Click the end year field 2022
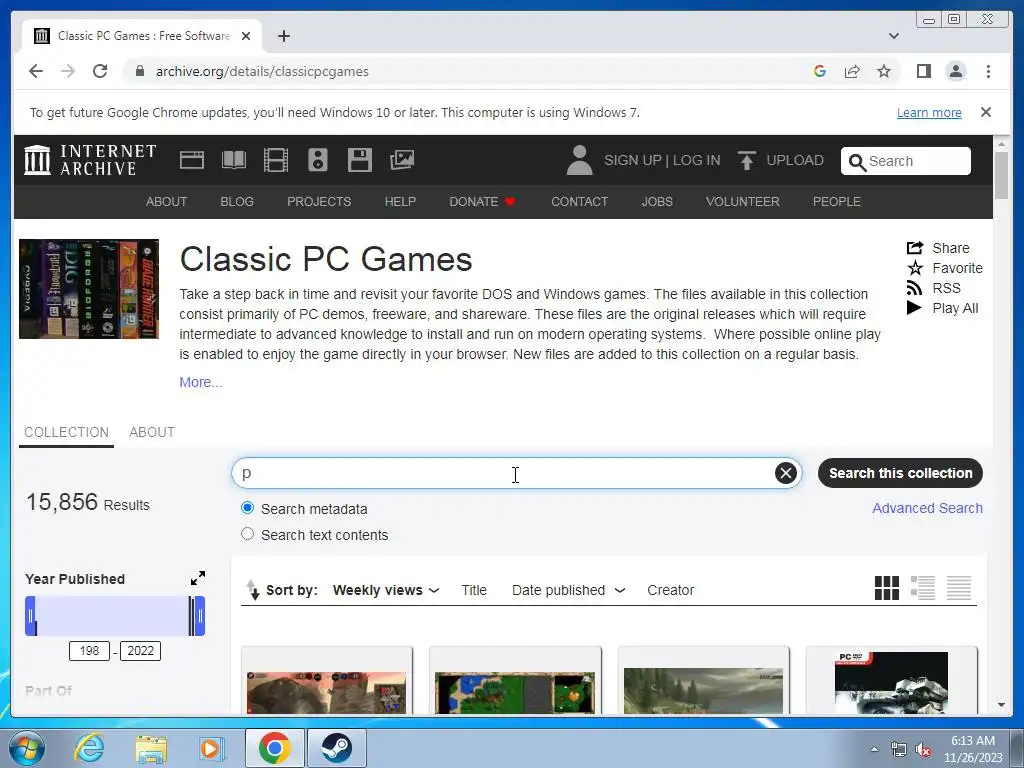 pyautogui.click(x=140, y=650)
